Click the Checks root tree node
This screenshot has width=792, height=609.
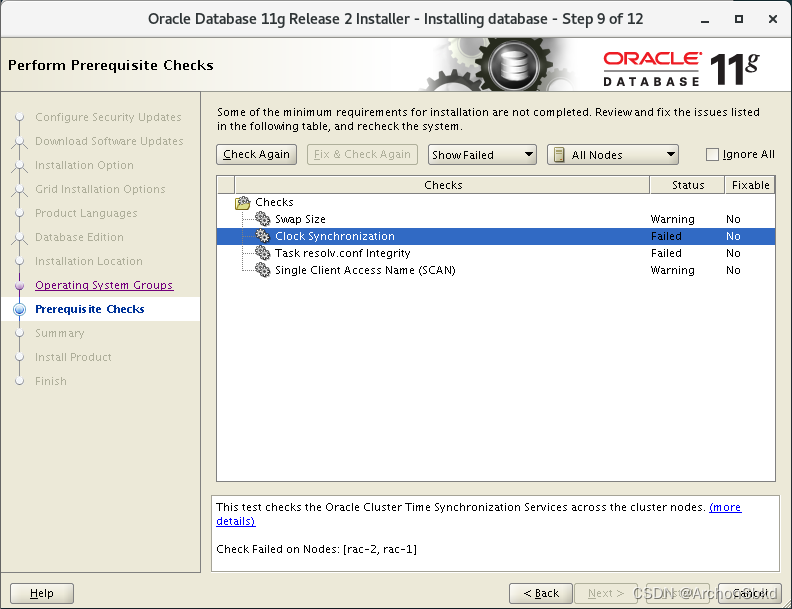274,202
